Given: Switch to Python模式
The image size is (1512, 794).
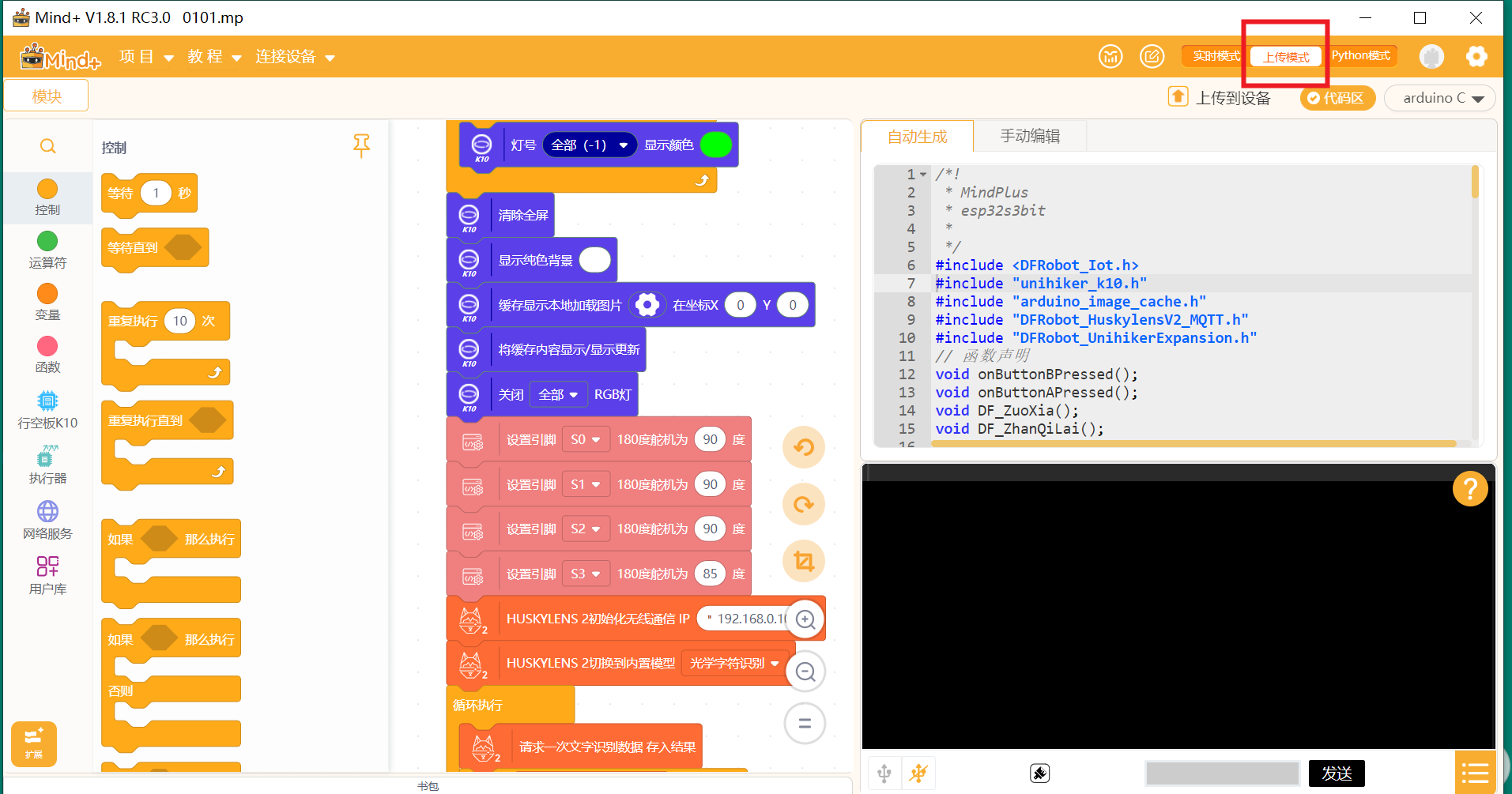Looking at the screenshot, I should tap(1360, 56).
